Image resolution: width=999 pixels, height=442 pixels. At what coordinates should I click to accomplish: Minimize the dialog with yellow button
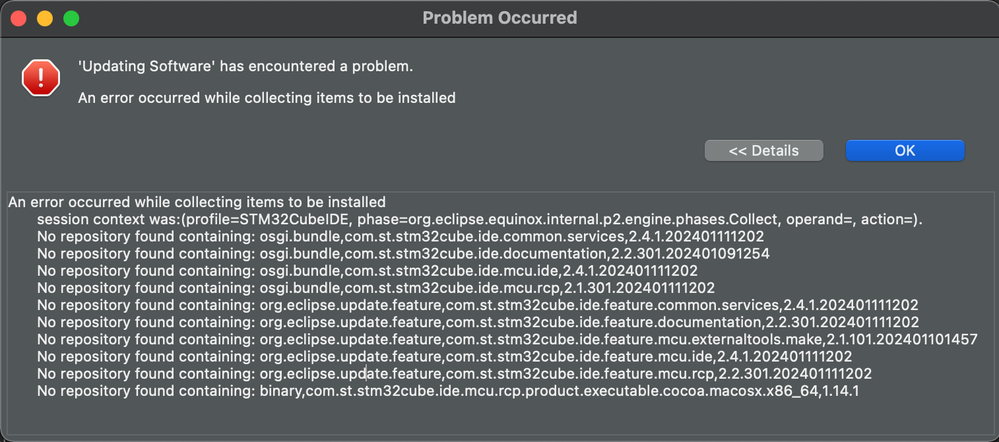45,18
